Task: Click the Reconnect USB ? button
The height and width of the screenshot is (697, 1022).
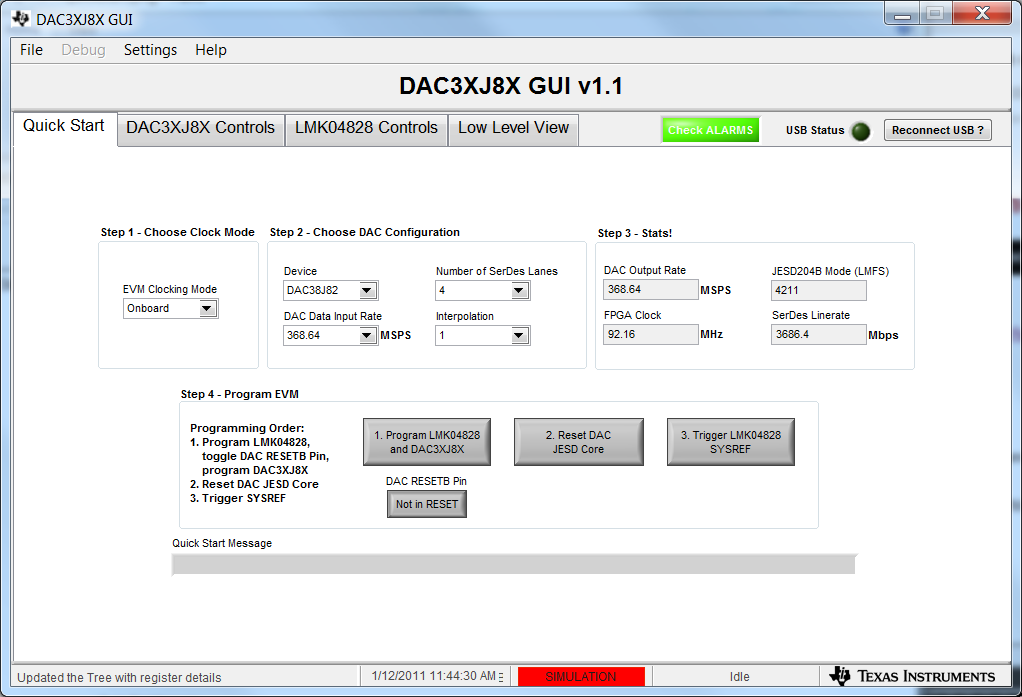Action: pyautogui.click(x=937, y=130)
